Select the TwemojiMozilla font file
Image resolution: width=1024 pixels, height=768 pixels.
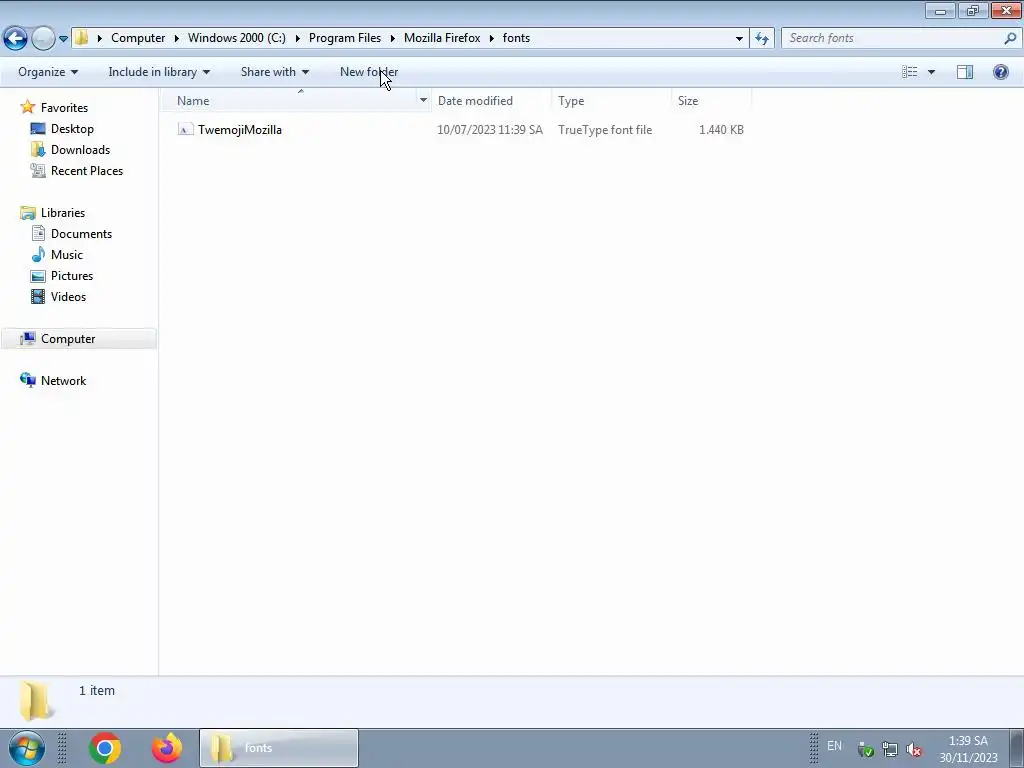pos(240,129)
